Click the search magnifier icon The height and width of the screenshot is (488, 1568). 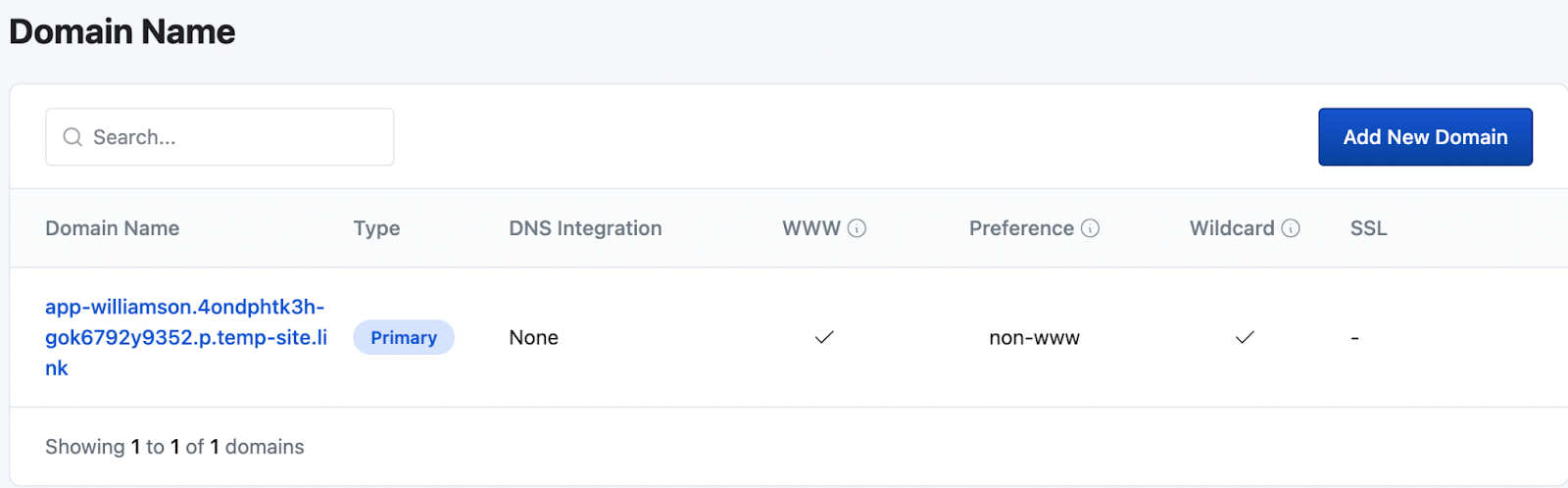click(73, 137)
